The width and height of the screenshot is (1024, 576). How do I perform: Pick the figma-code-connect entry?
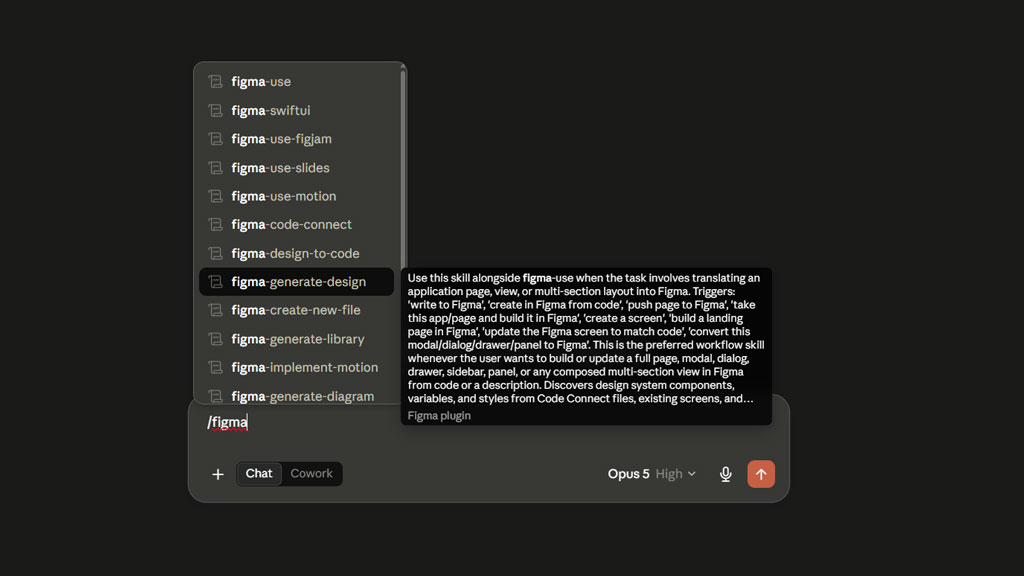point(296,225)
